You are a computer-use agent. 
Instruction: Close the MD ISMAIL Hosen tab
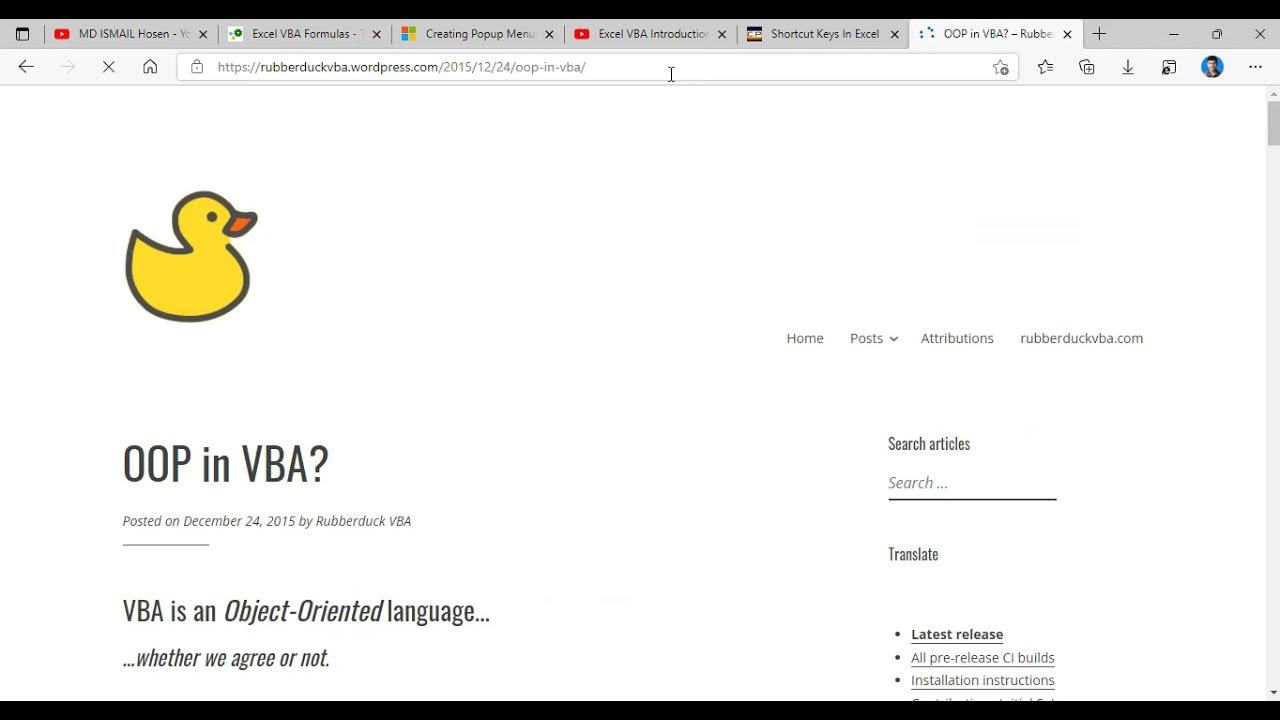pyautogui.click(x=203, y=34)
